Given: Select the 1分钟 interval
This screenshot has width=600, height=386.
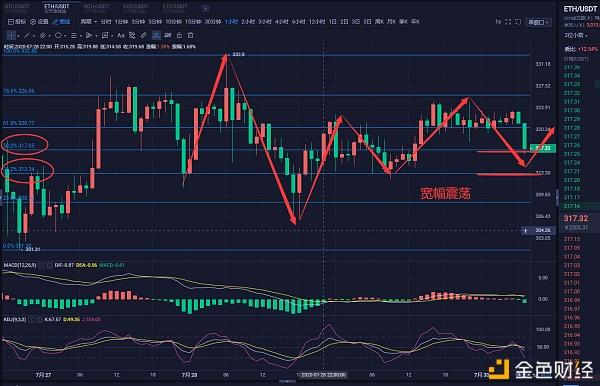Looking at the screenshot, I should (121, 22).
